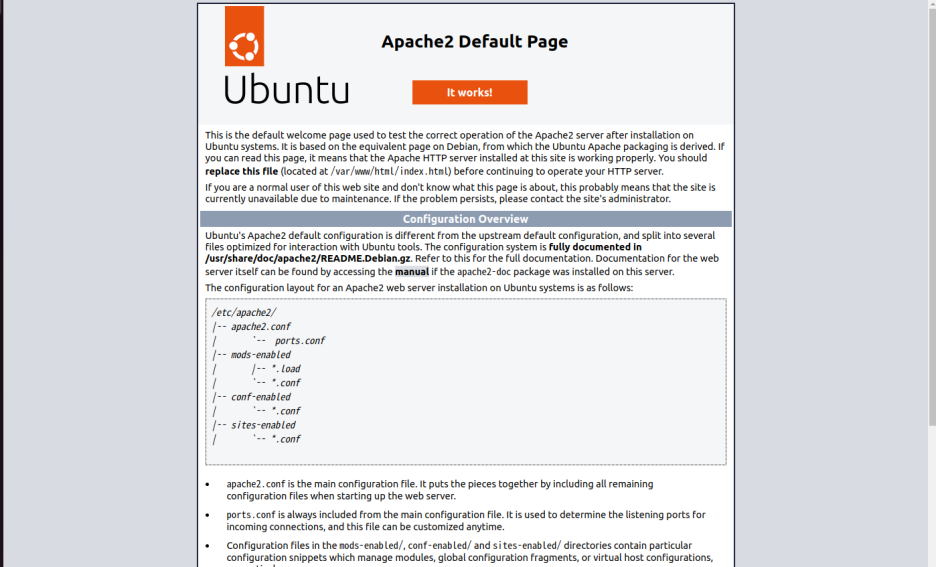Click the scrollbar up arrow at top
Viewport: 936px width, 567px height.
(x=932, y=4)
